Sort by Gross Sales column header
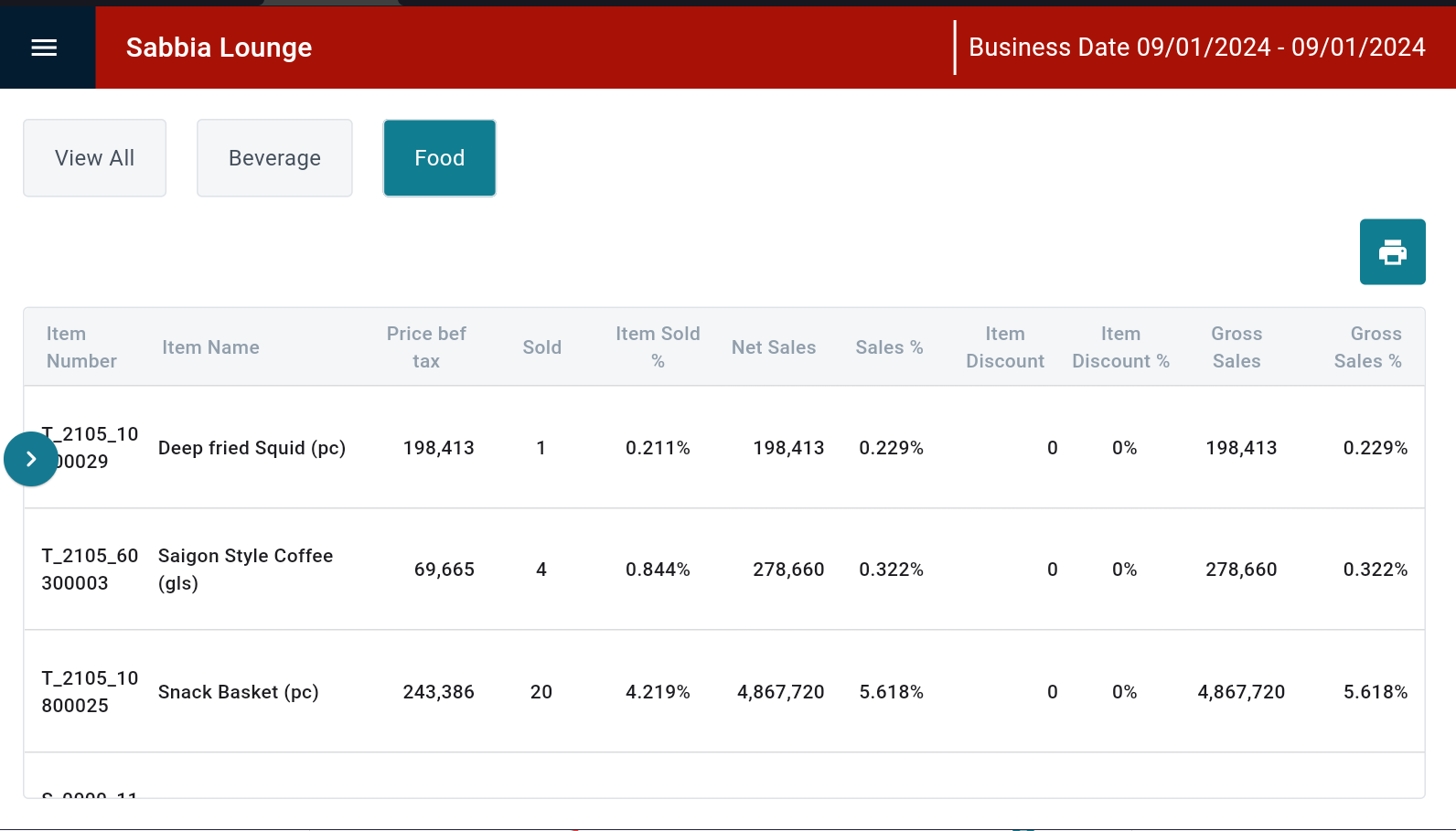The width and height of the screenshot is (1456, 831). (1237, 347)
